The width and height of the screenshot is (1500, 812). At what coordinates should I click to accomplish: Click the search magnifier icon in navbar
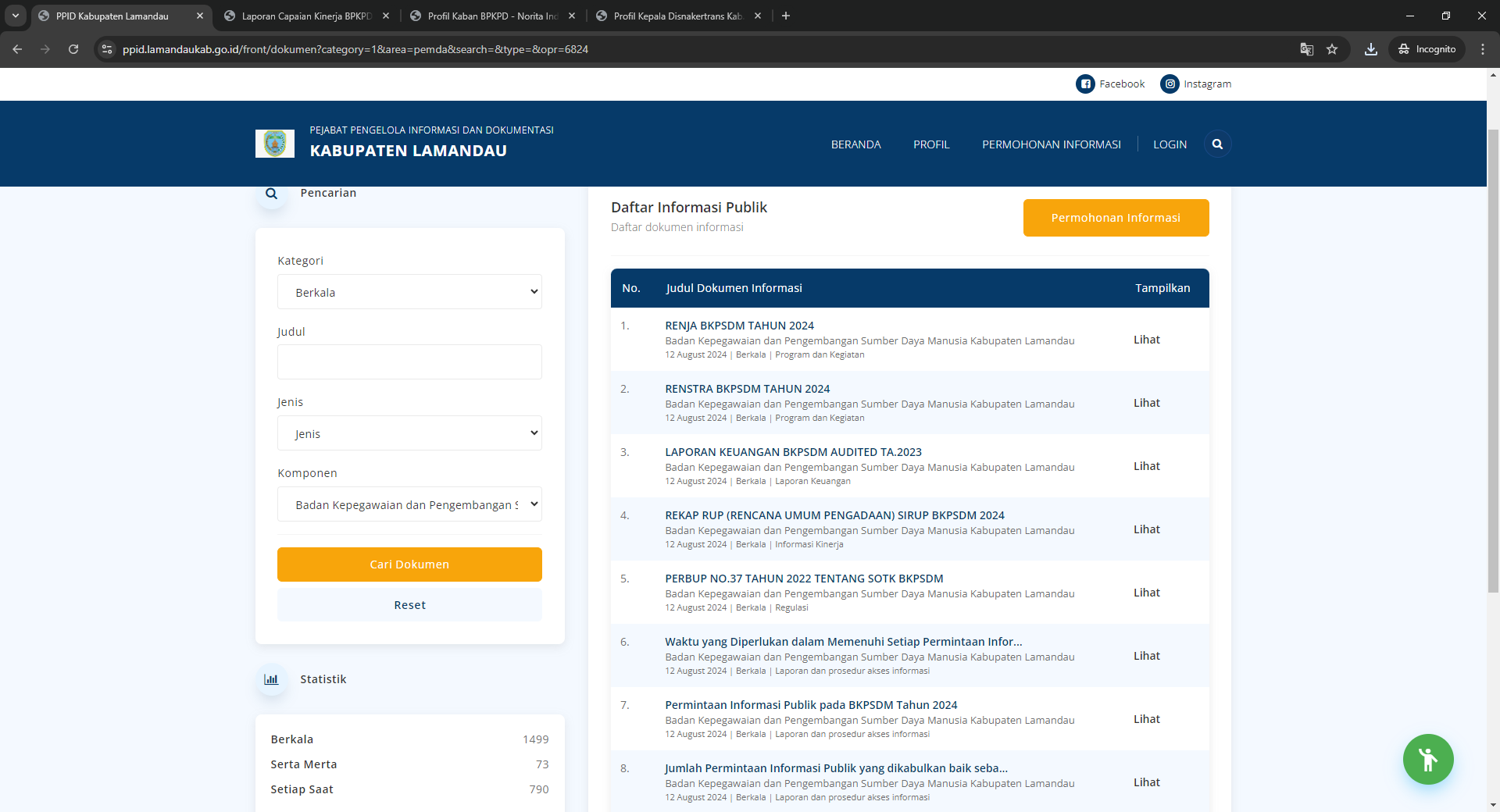pos(1217,144)
